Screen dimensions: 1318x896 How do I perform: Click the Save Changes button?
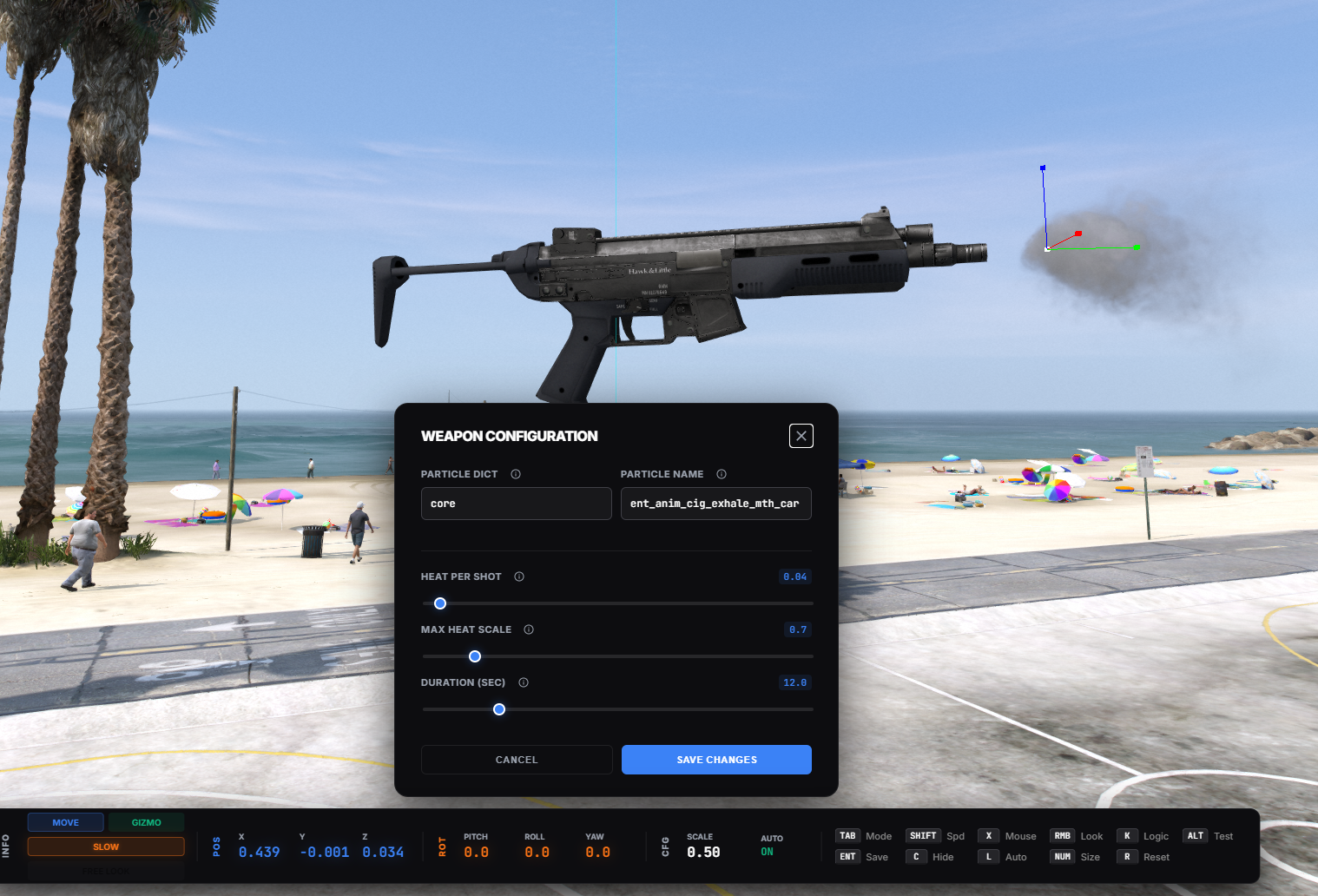coord(715,759)
